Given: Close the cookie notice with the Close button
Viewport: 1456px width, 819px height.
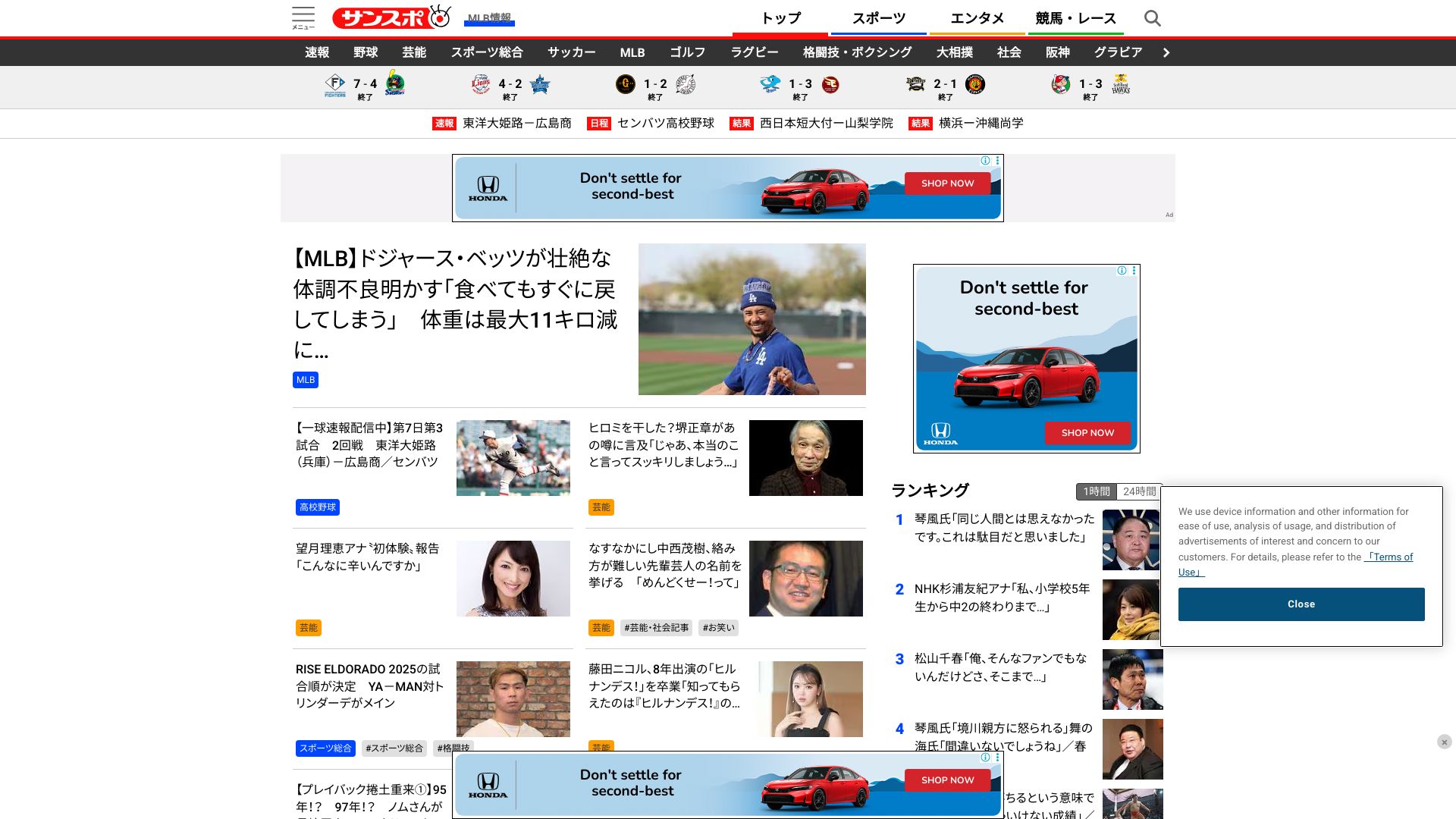Looking at the screenshot, I should [x=1301, y=604].
